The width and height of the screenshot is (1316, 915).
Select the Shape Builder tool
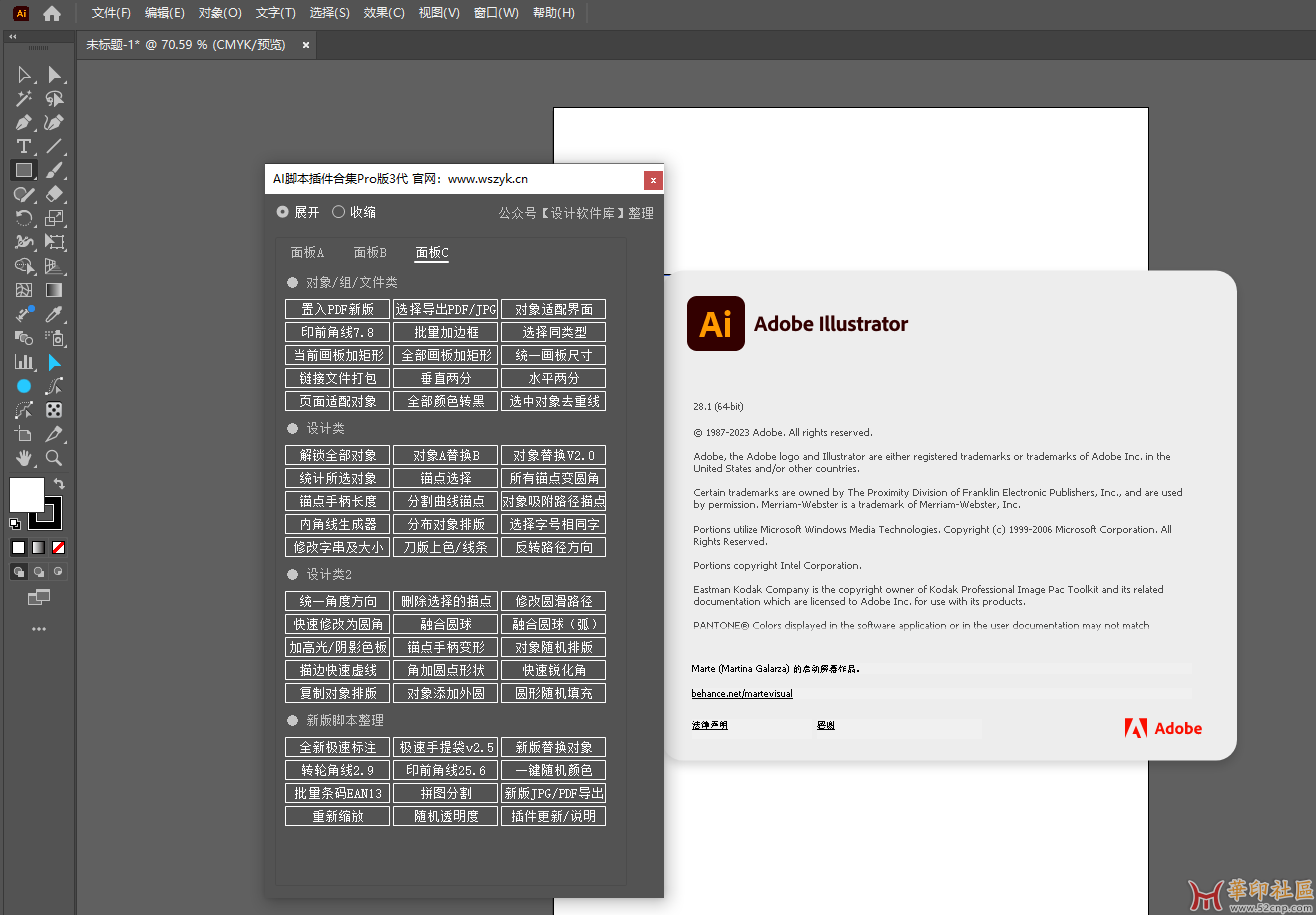tap(24, 266)
